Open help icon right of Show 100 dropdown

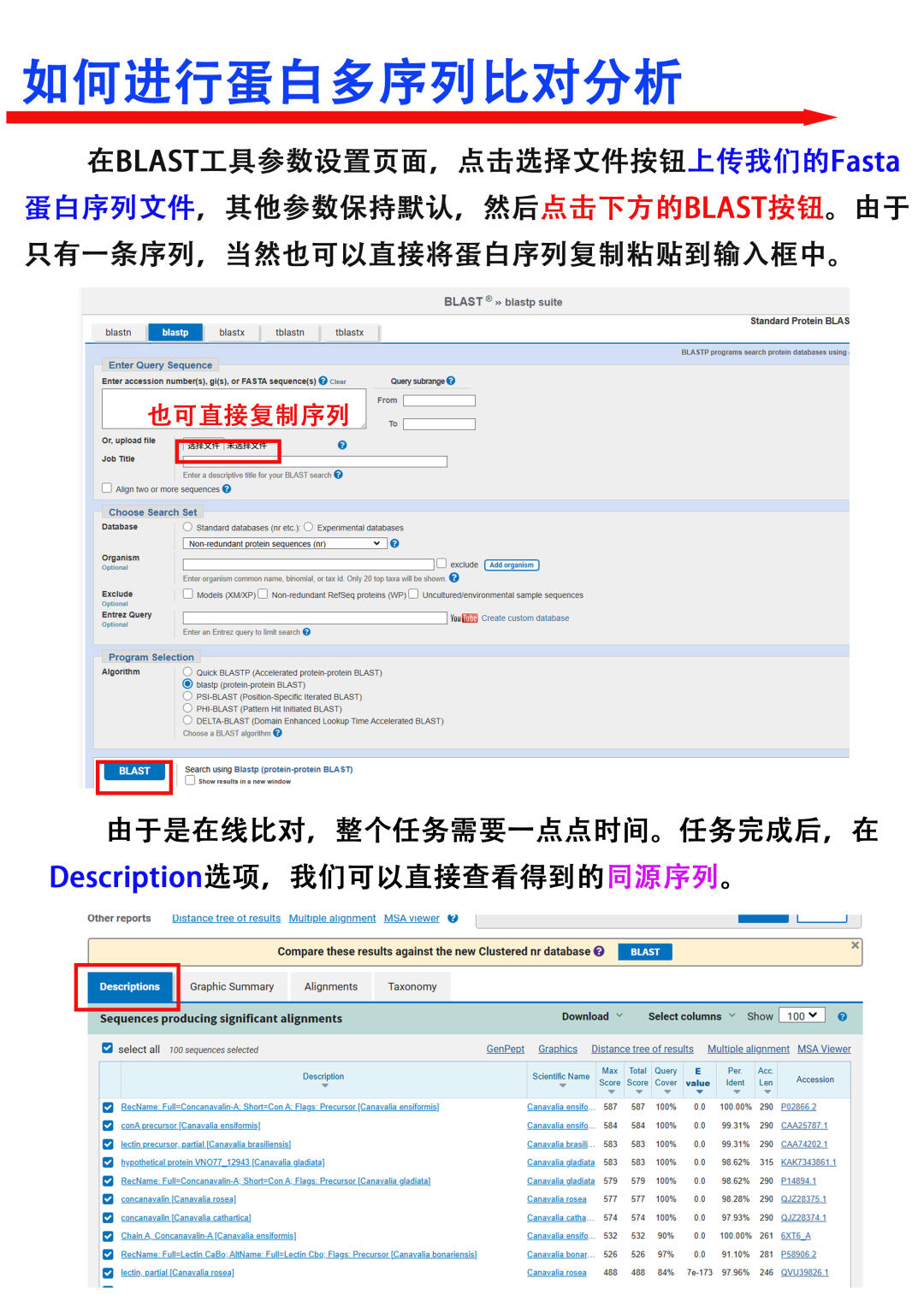tap(842, 1016)
